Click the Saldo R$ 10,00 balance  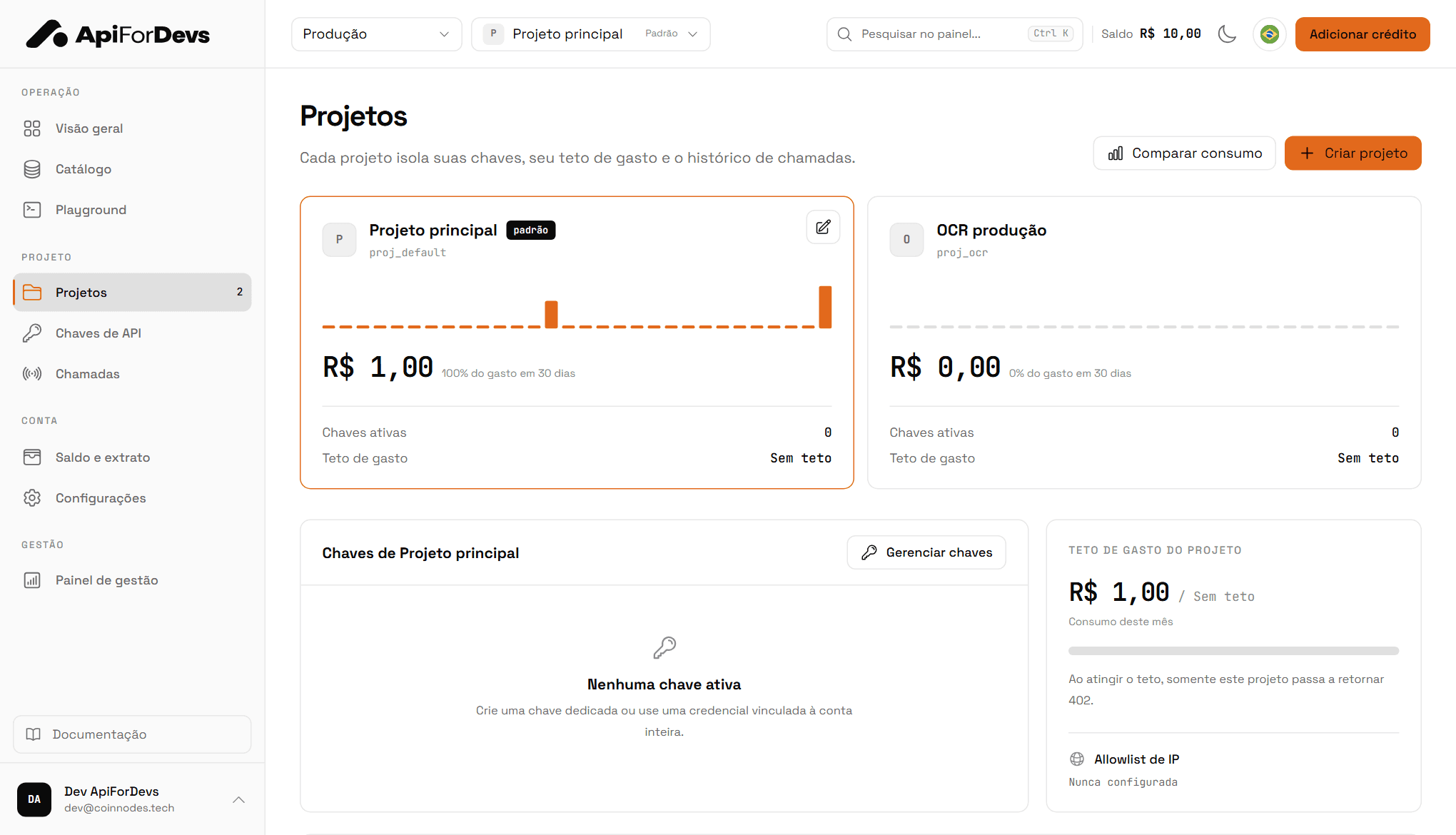coord(1151,34)
